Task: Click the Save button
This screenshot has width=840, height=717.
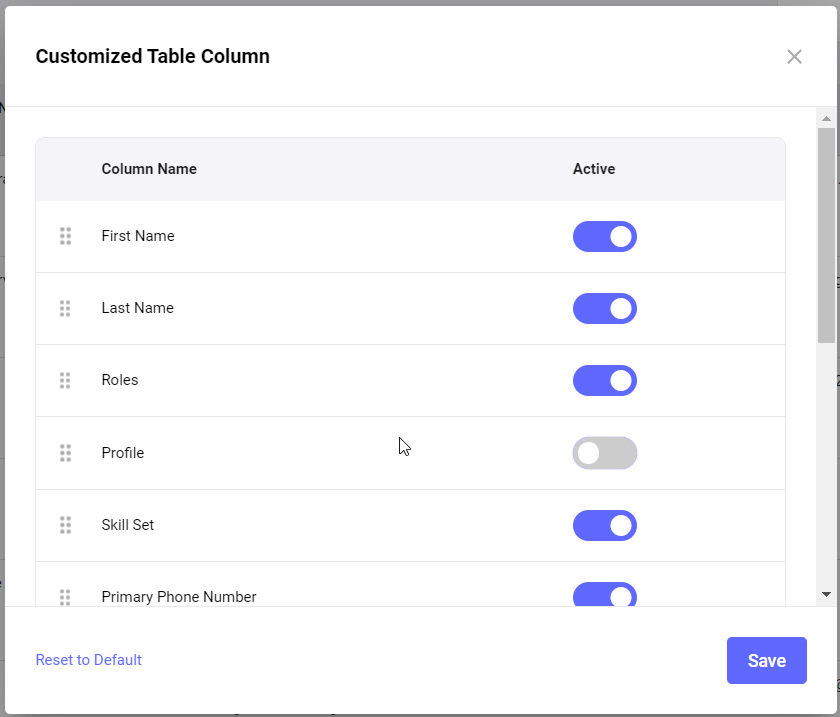Action: (767, 660)
